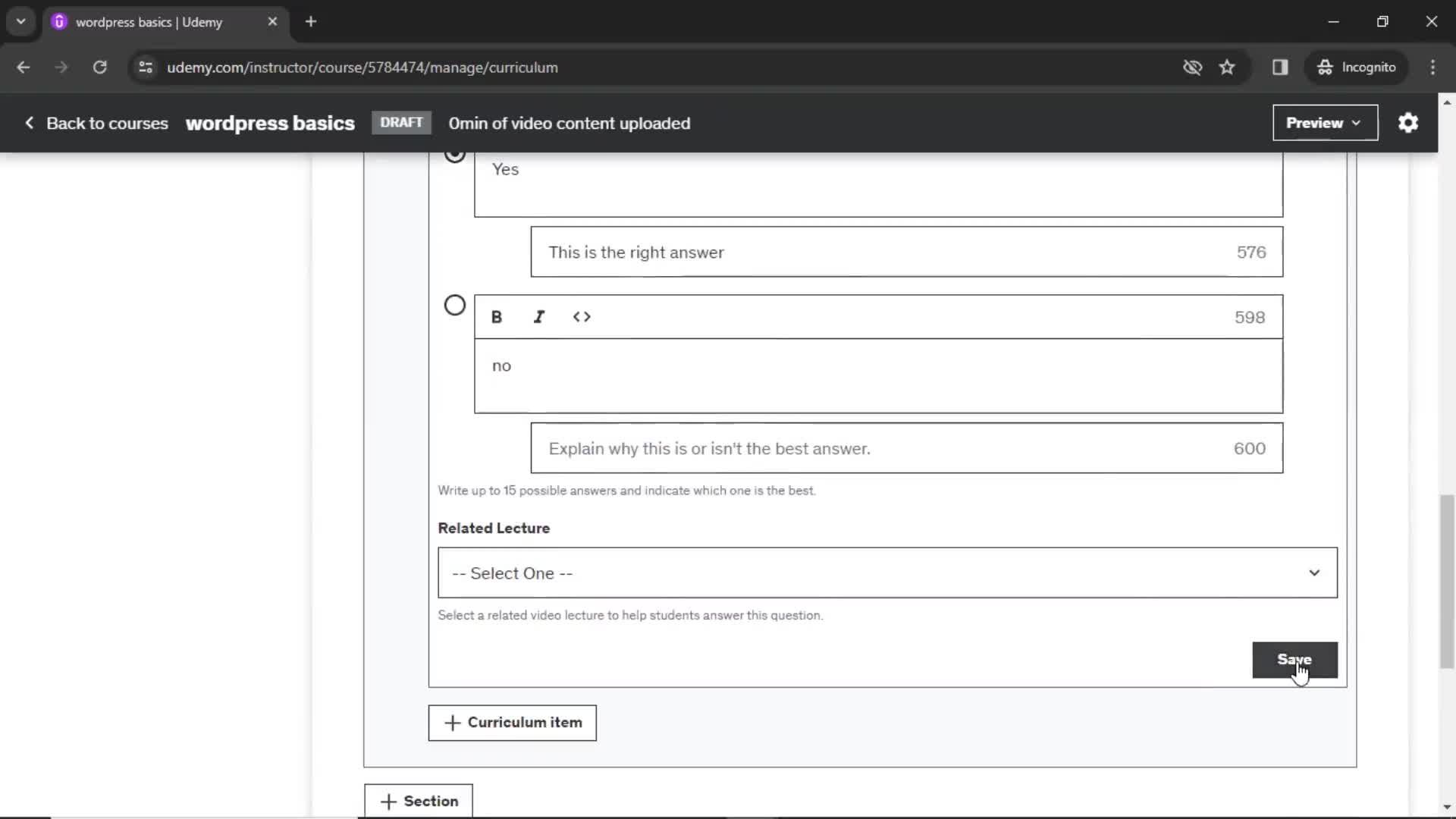Click the Add Section button

(x=419, y=800)
